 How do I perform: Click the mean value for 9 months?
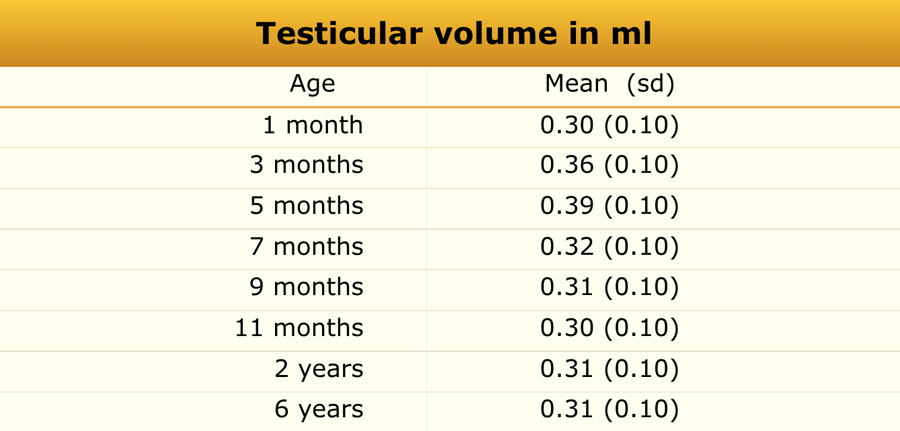609,288
